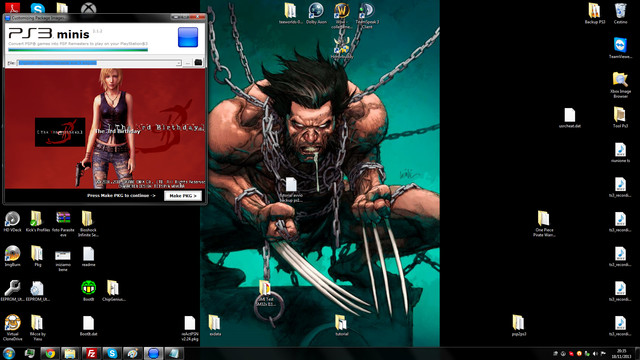
Task: Open the psp2ps3 folder
Action: (x=519, y=325)
